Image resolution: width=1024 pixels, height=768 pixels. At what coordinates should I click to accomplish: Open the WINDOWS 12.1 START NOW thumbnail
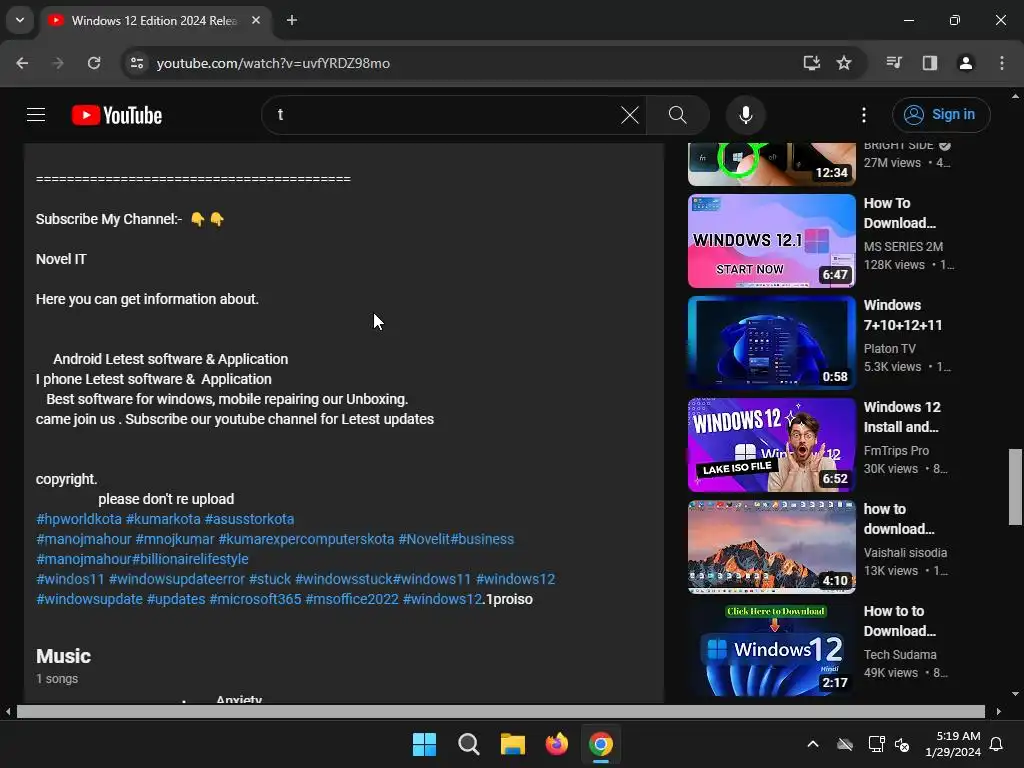coord(771,241)
